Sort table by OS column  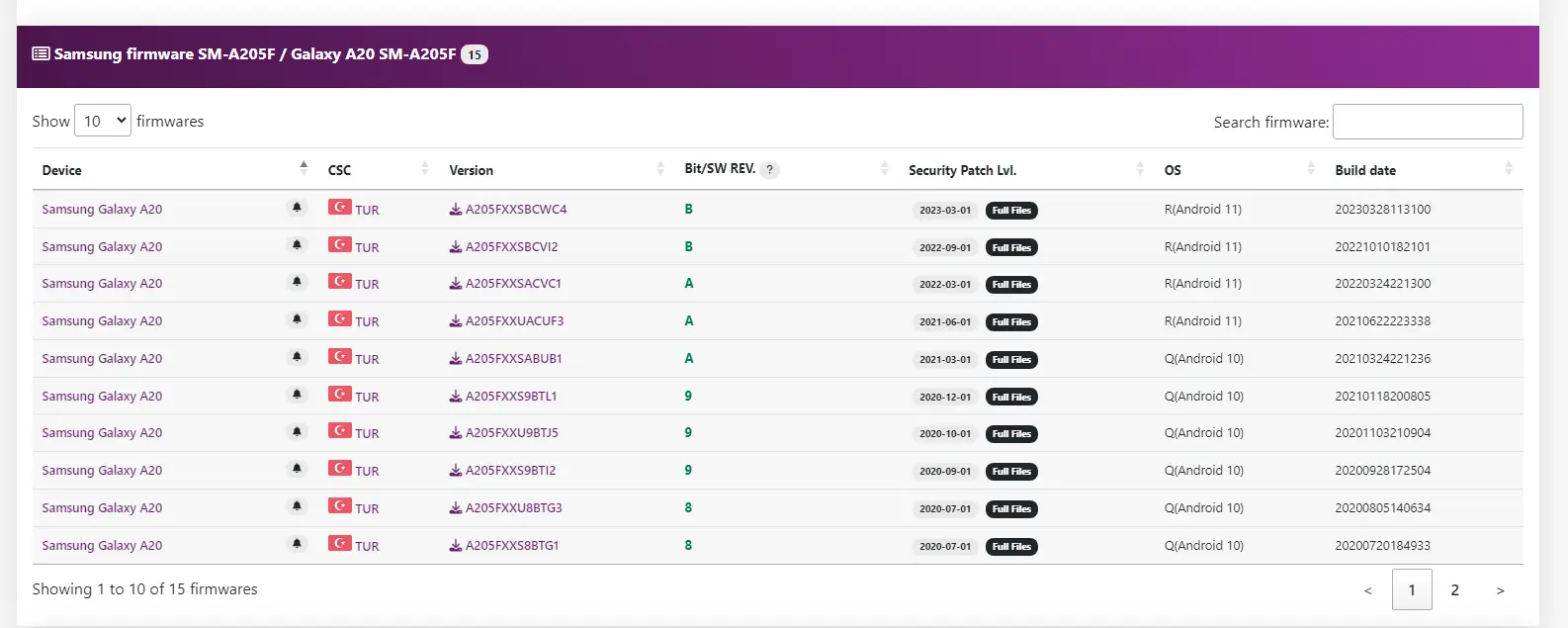click(1240, 170)
